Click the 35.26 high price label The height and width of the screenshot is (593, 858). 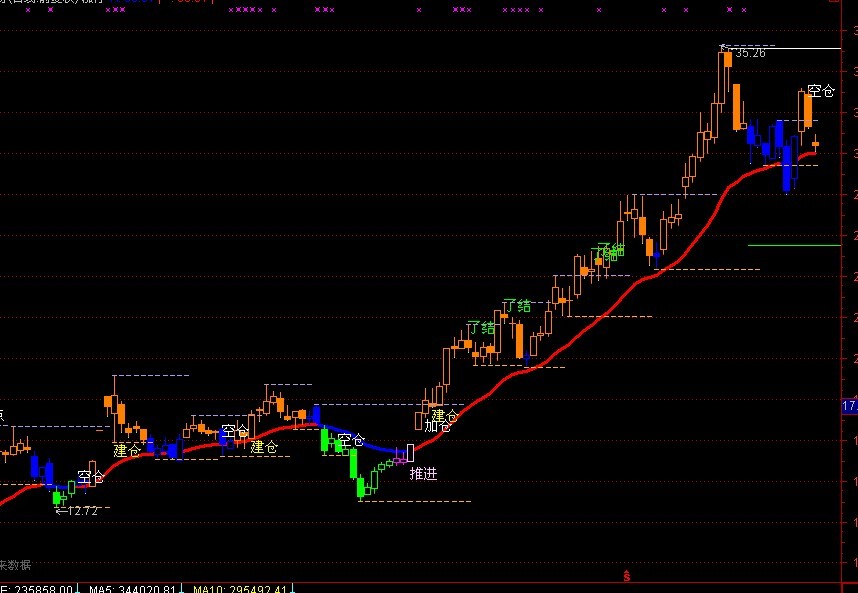pos(750,54)
